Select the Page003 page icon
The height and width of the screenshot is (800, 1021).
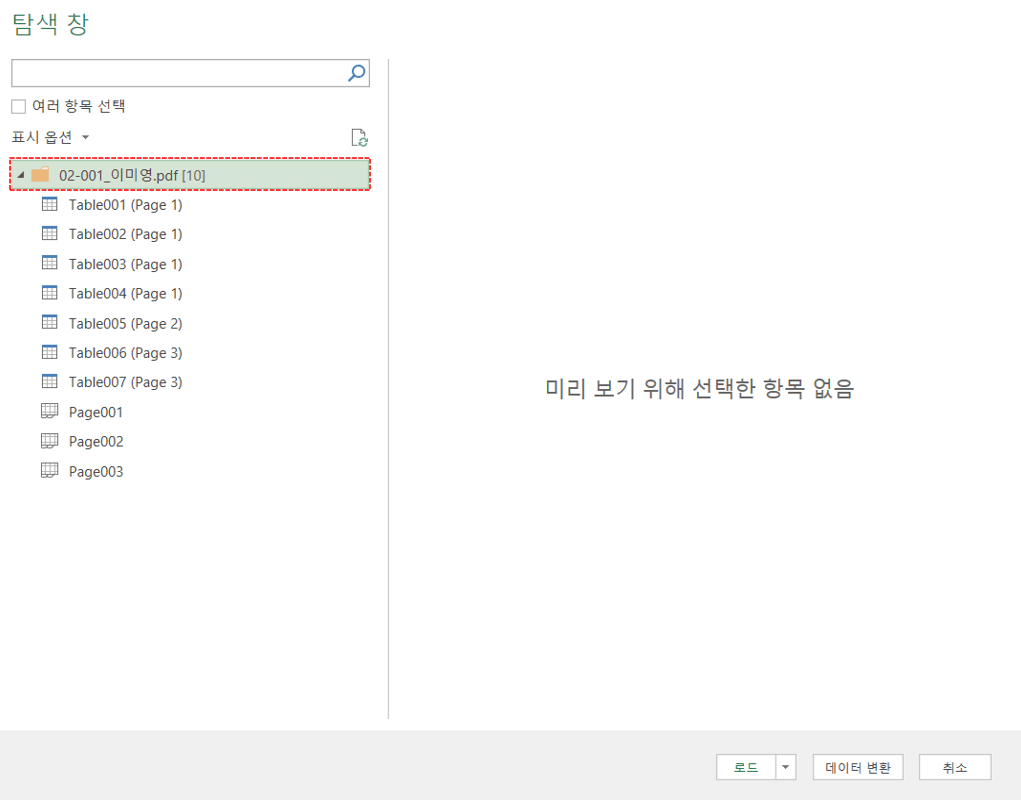coord(51,470)
